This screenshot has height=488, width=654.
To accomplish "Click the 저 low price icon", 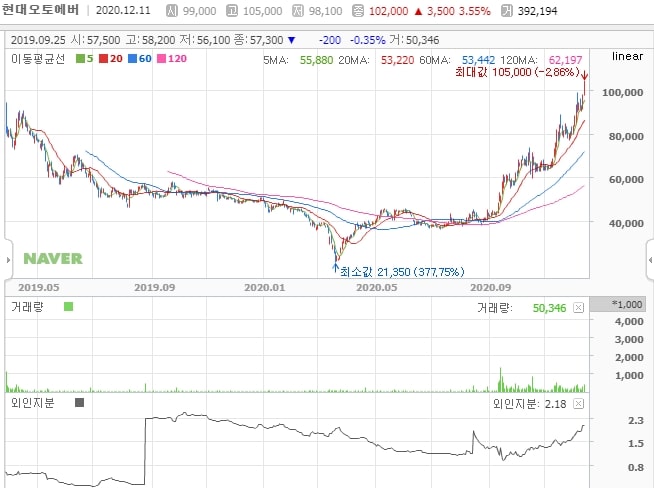I will tap(298, 10).
